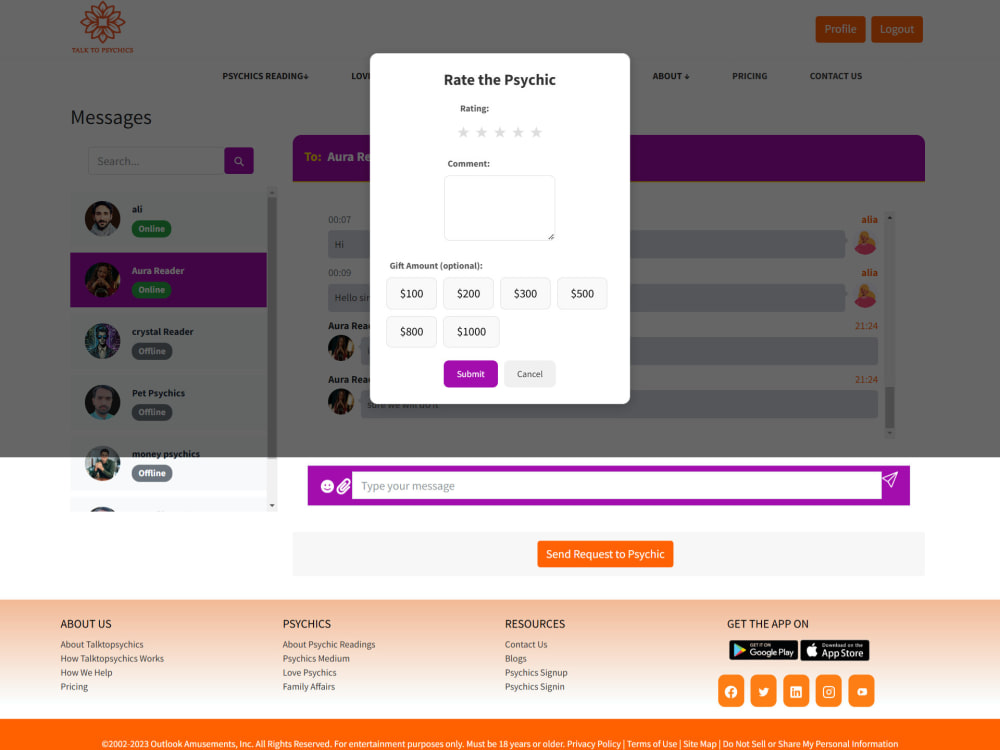This screenshot has height=750, width=1000.
Task: Select crystal Reader conversation
Action: pyautogui.click(x=168, y=341)
